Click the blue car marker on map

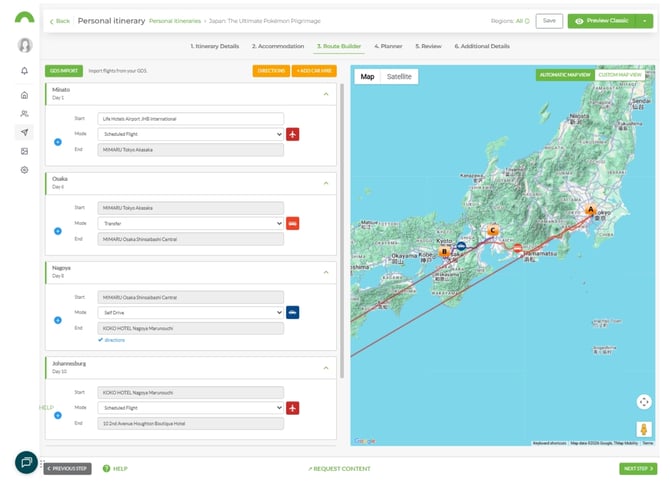click(x=461, y=246)
